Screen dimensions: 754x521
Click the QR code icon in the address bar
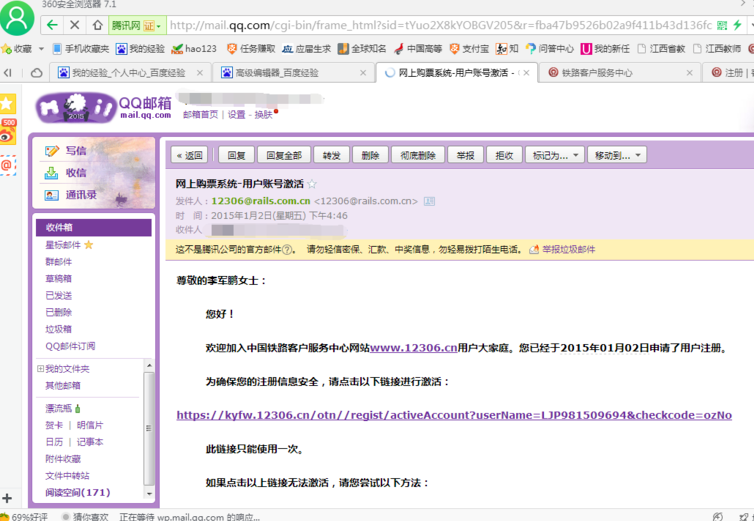tap(722, 25)
